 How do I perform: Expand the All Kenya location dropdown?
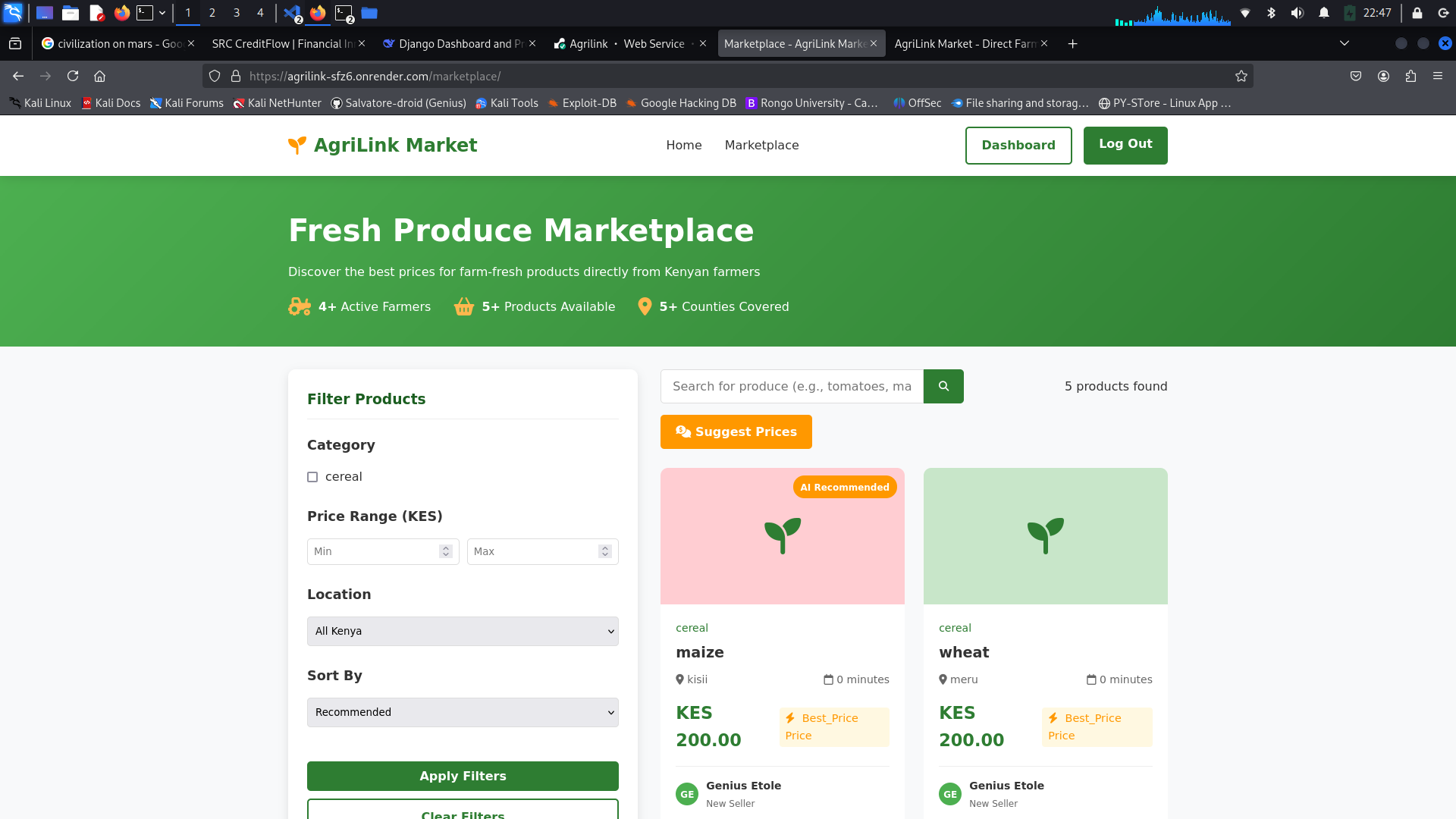pyautogui.click(x=463, y=631)
